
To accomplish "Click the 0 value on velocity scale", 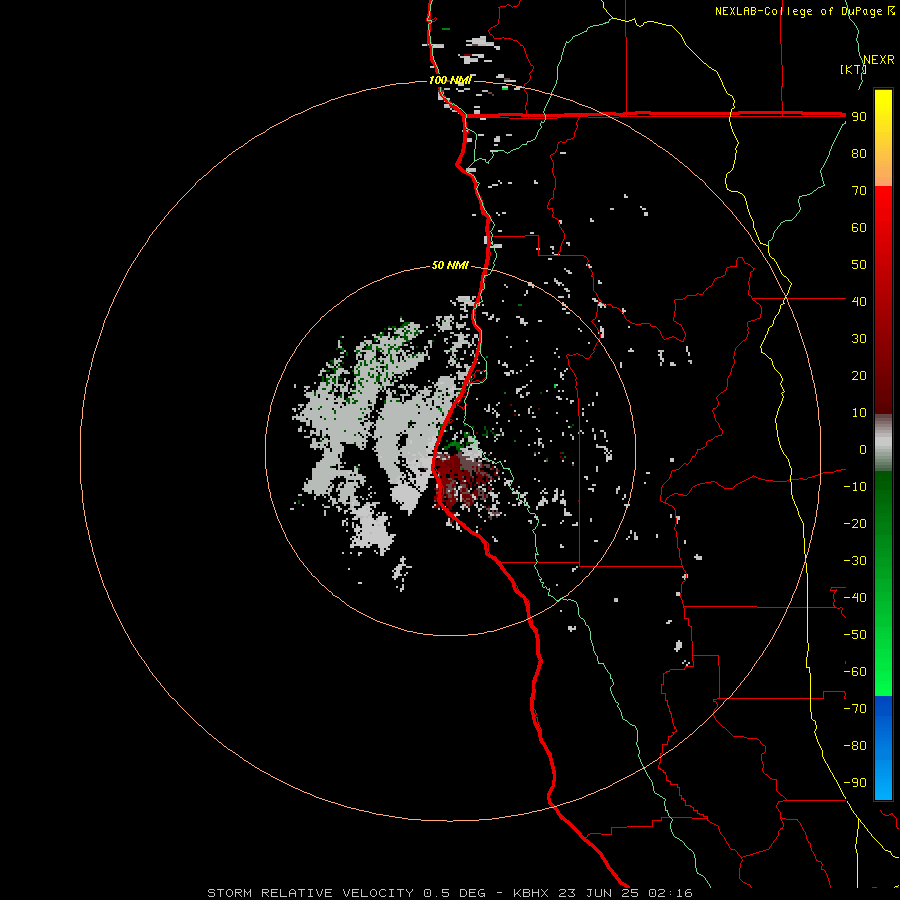I will tap(863, 449).
